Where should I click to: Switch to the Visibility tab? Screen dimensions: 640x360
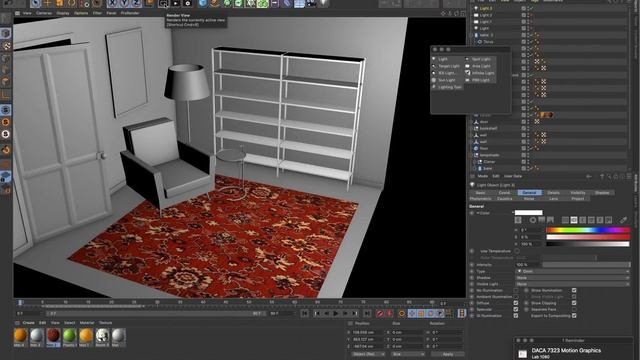578,193
